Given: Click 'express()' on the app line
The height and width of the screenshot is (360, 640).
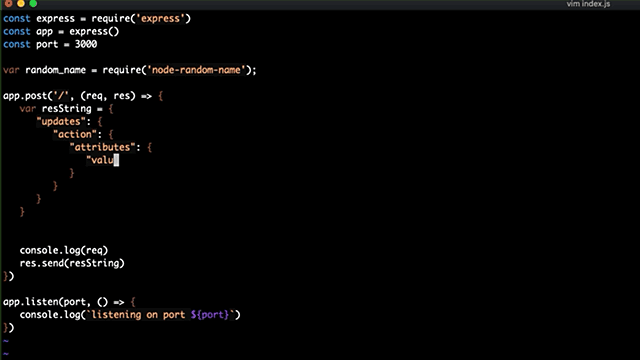Looking at the screenshot, I should 94,31.
